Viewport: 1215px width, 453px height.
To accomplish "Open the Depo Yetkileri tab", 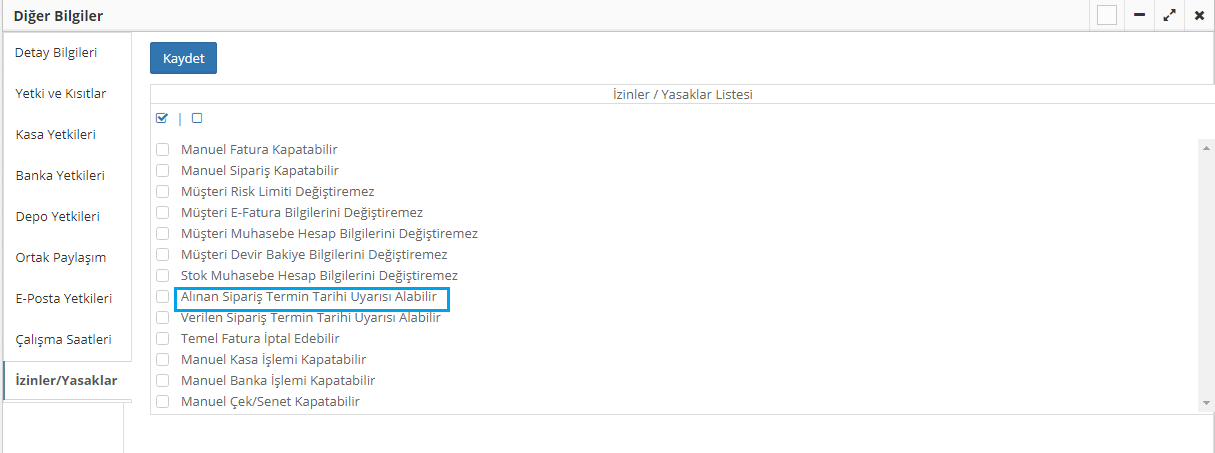I will pyautogui.click(x=57, y=216).
